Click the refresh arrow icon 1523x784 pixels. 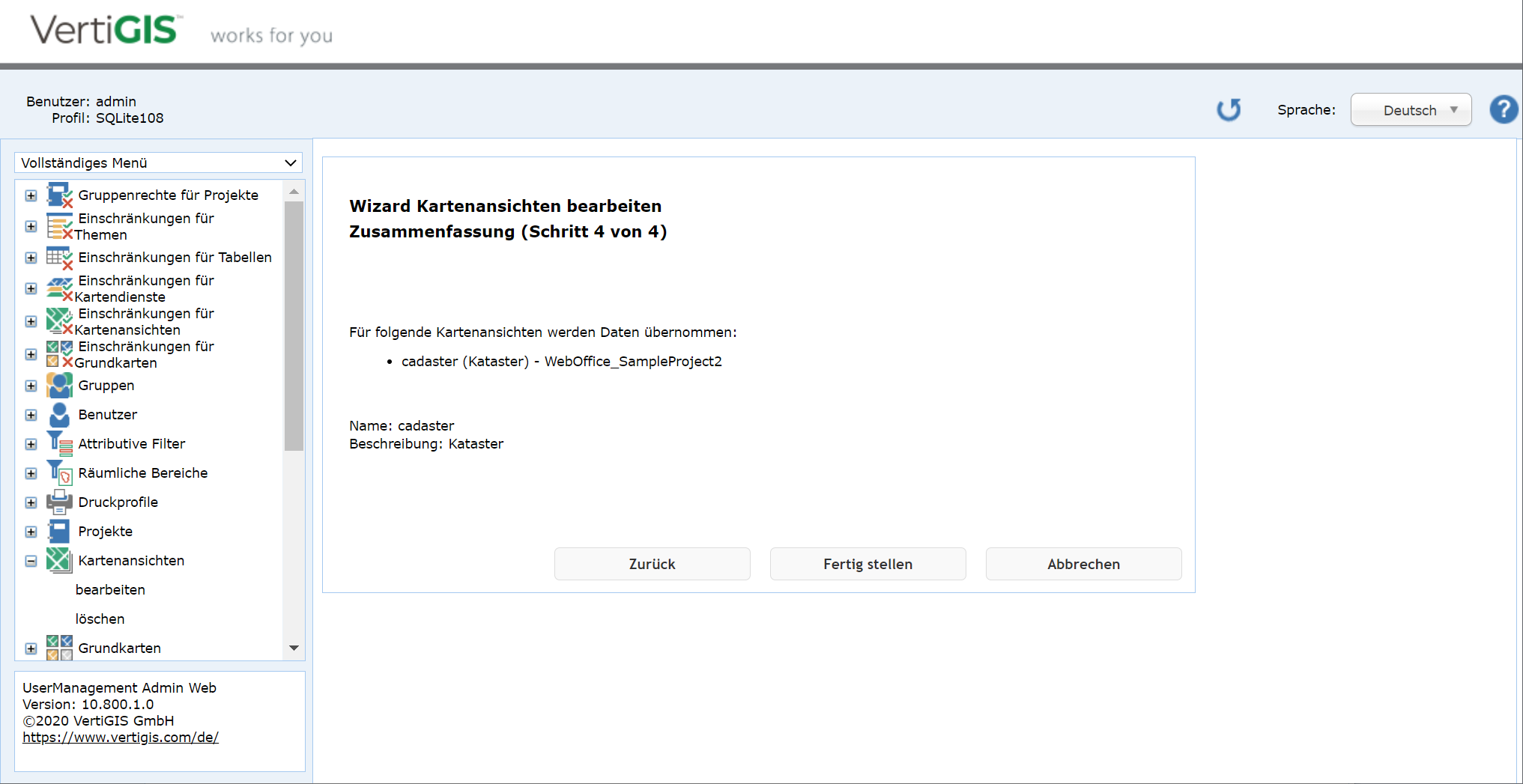click(x=1229, y=109)
